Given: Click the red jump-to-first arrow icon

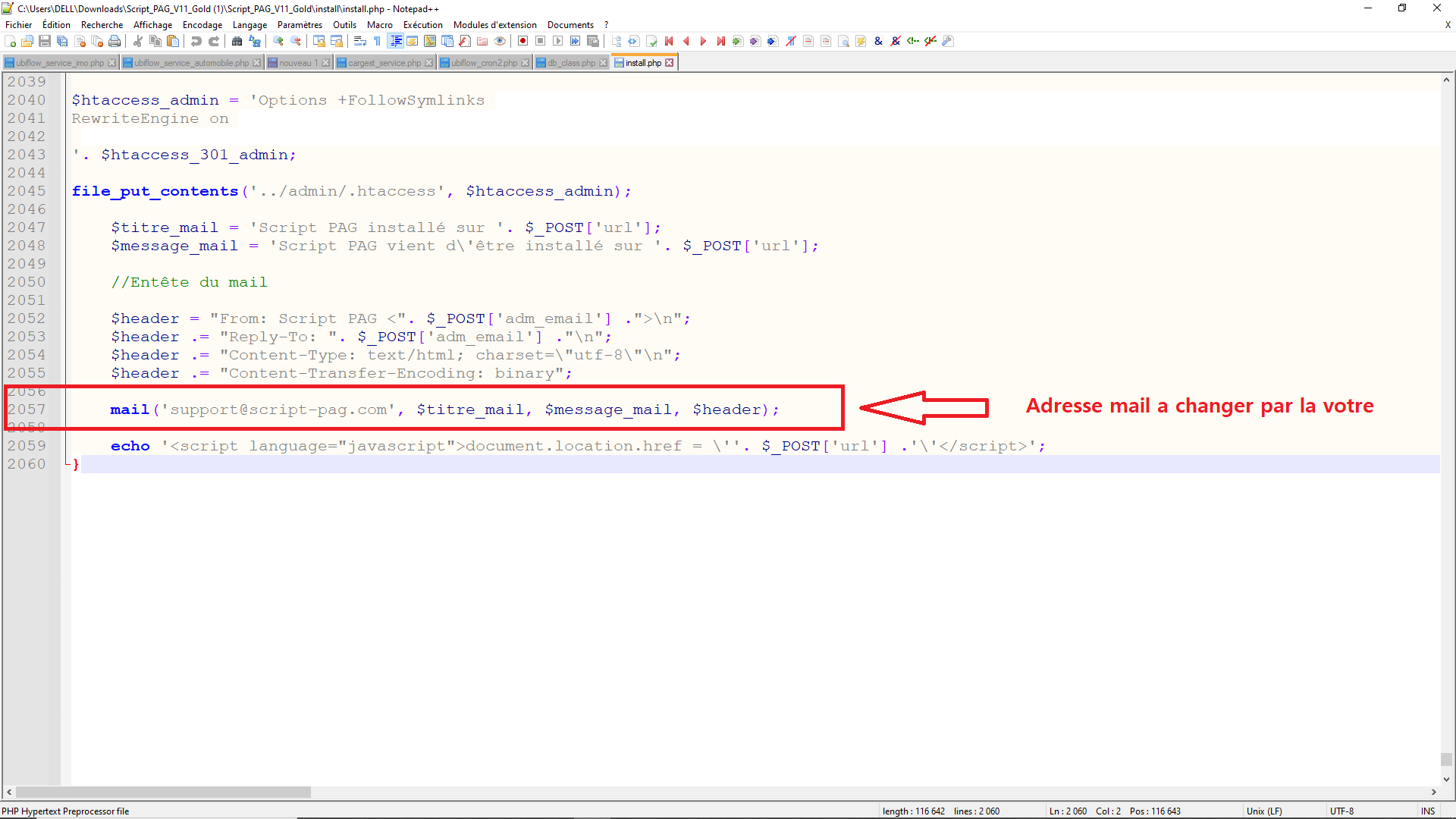Looking at the screenshot, I should point(669,41).
